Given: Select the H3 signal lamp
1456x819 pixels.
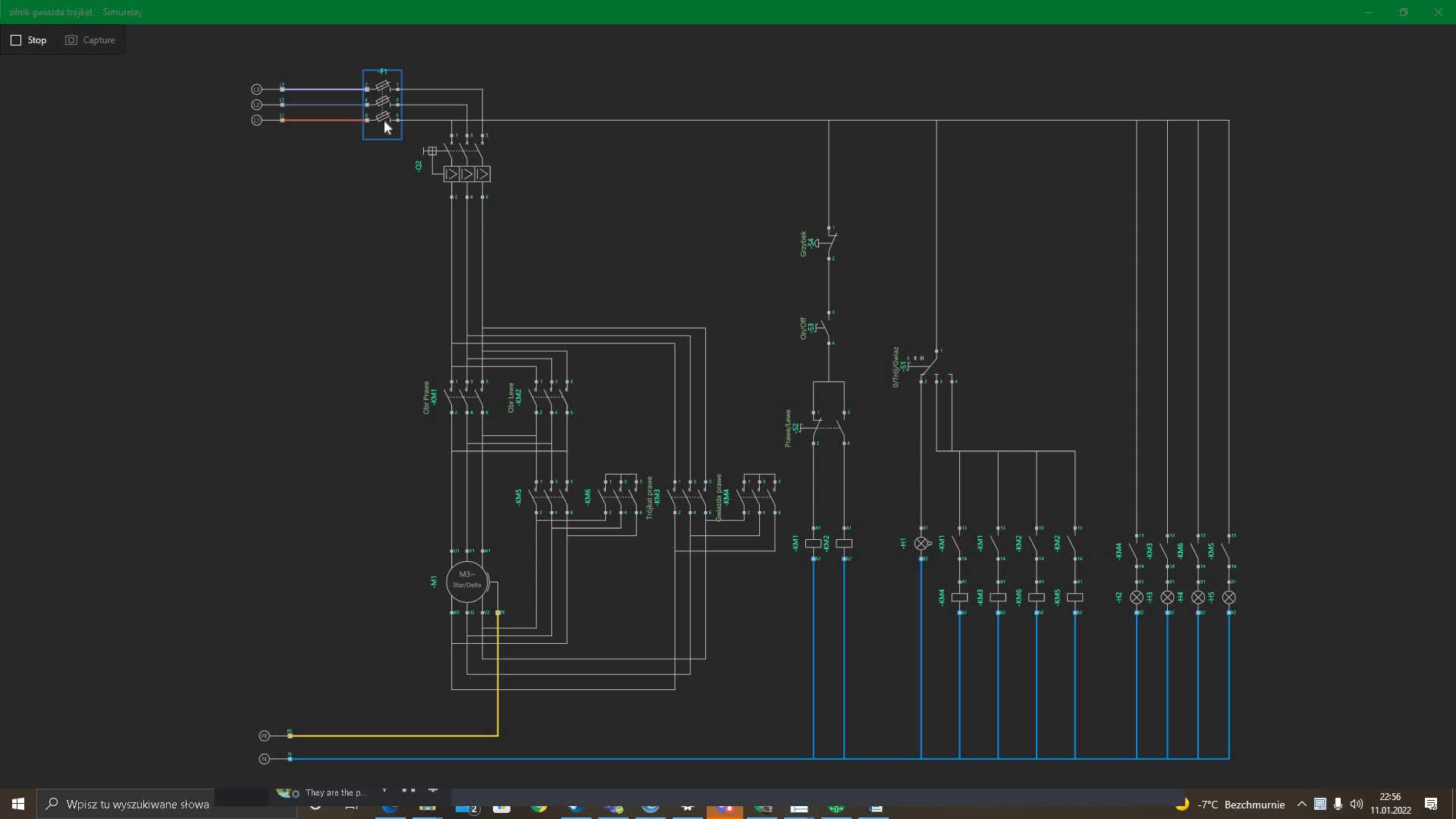Looking at the screenshot, I should pyautogui.click(x=1168, y=598).
